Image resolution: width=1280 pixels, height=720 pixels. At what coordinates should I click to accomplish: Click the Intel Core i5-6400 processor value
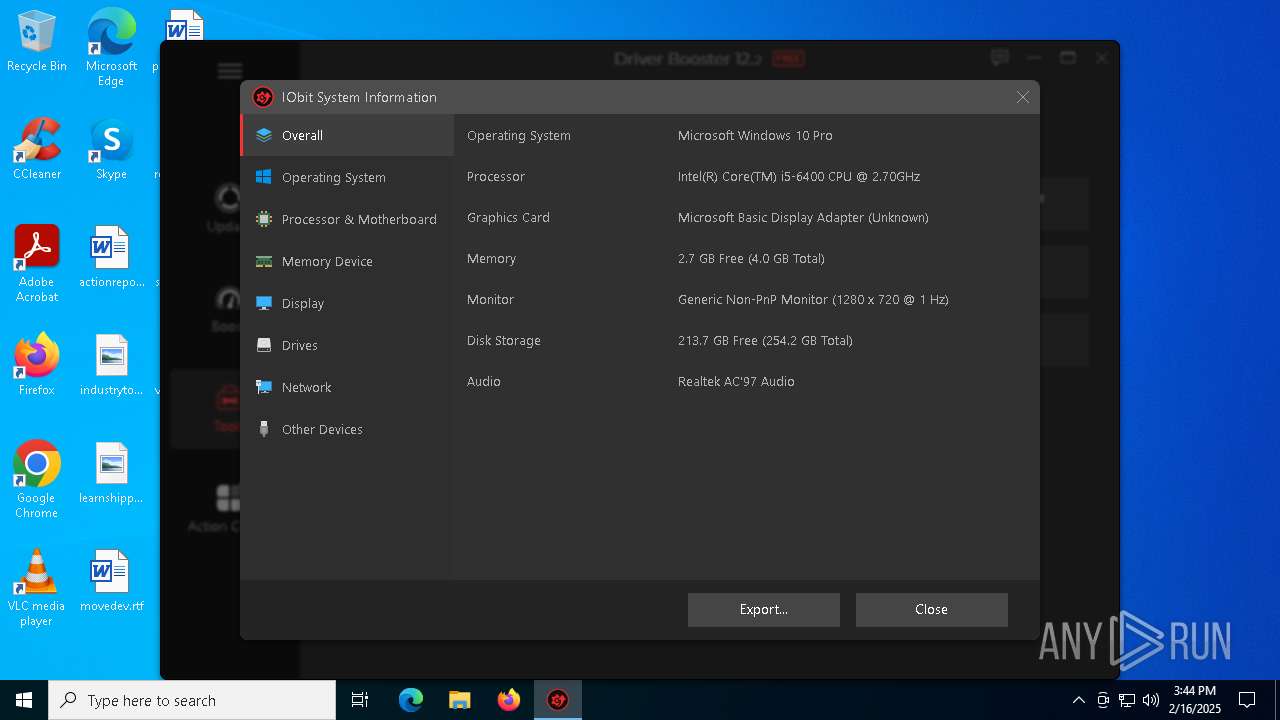click(x=799, y=176)
